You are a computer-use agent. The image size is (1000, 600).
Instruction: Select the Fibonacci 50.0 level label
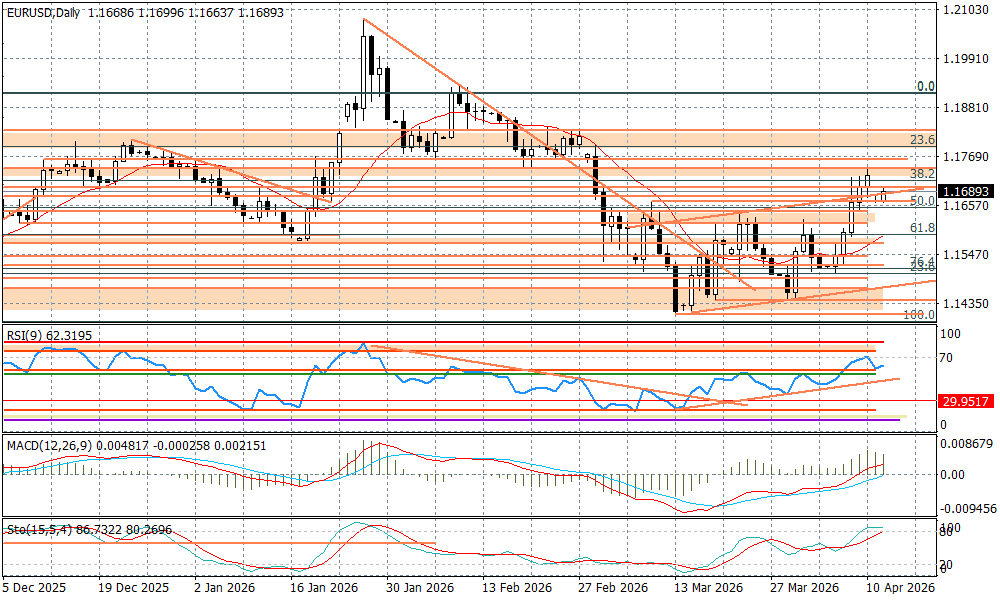[922, 201]
